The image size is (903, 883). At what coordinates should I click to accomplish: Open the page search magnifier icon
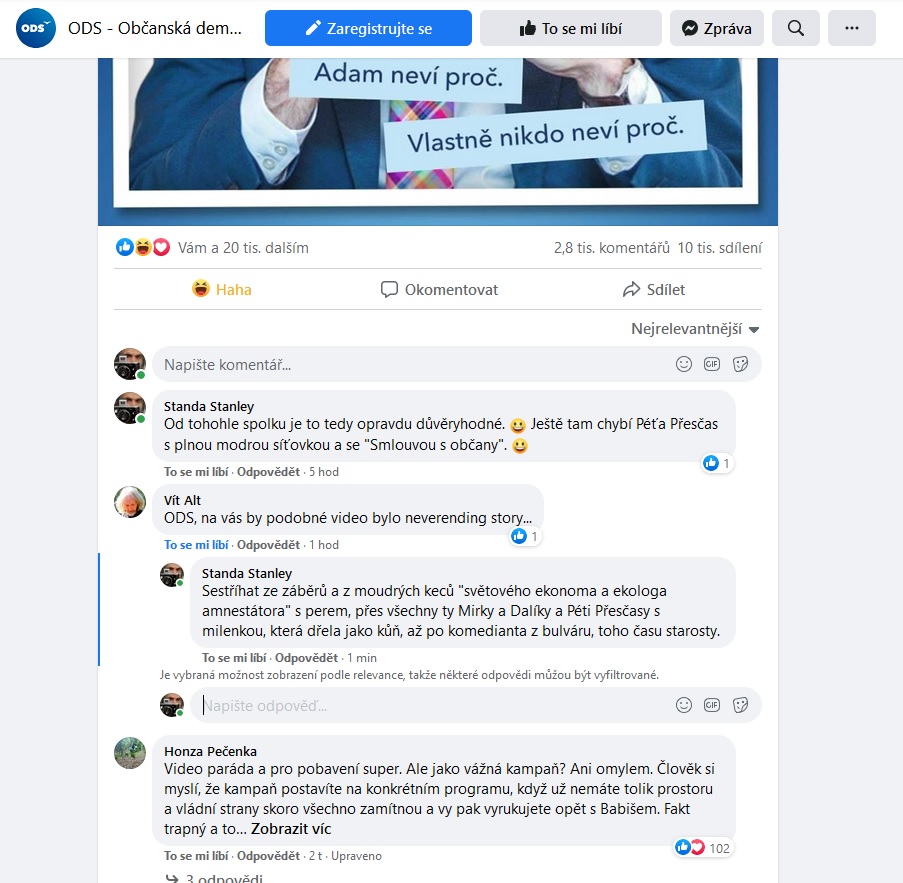795,28
